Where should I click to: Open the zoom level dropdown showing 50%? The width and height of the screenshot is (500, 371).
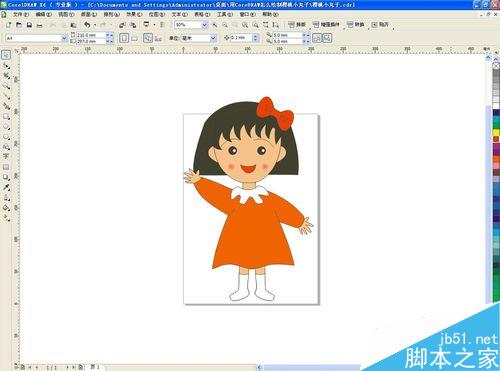click(204, 25)
